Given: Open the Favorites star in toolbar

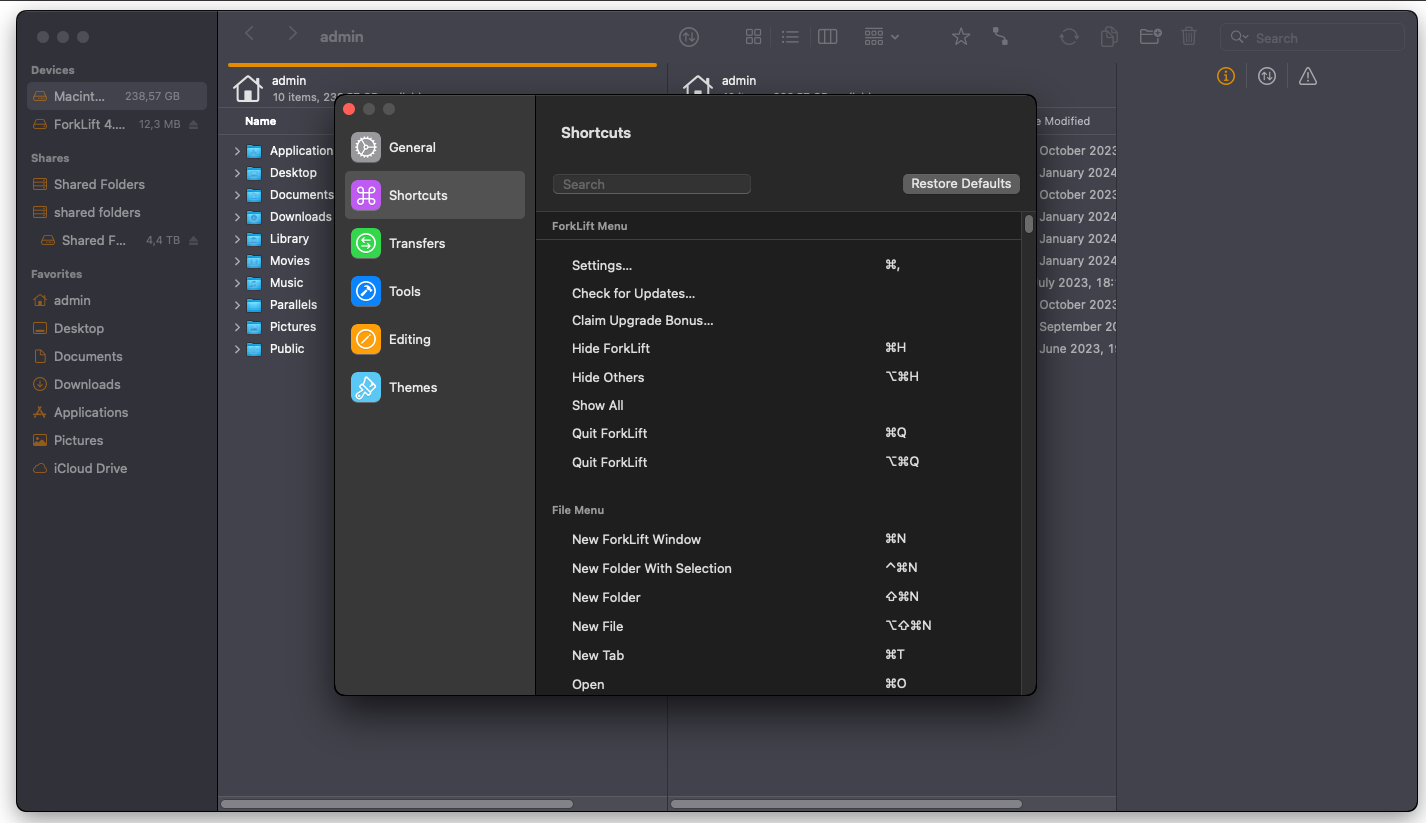Looking at the screenshot, I should click(961, 37).
